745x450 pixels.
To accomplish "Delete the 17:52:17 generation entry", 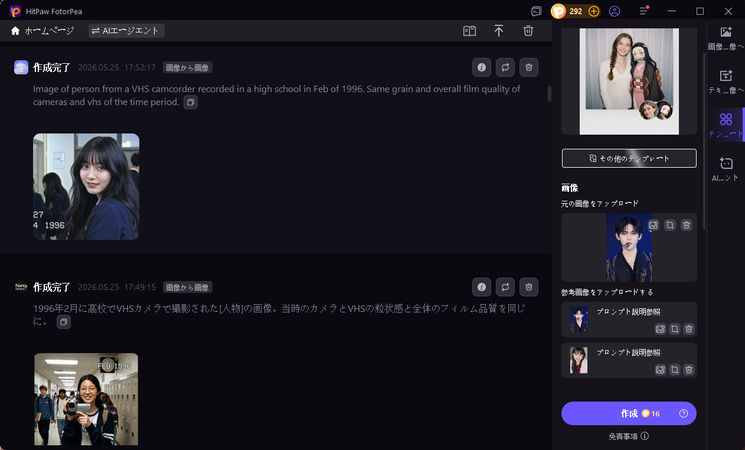I will coord(529,67).
